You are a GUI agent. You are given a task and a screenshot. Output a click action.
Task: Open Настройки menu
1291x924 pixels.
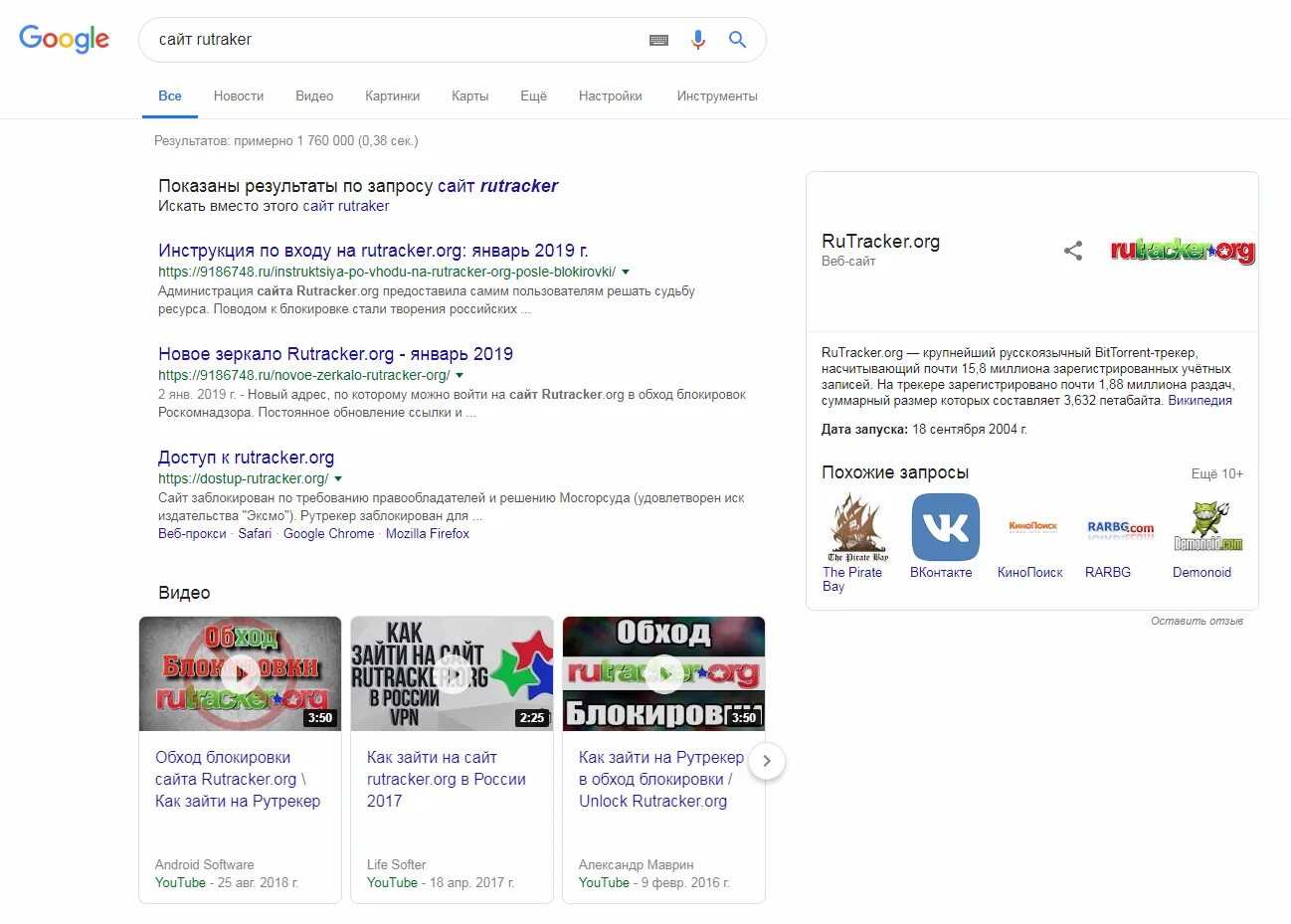(611, 96)
